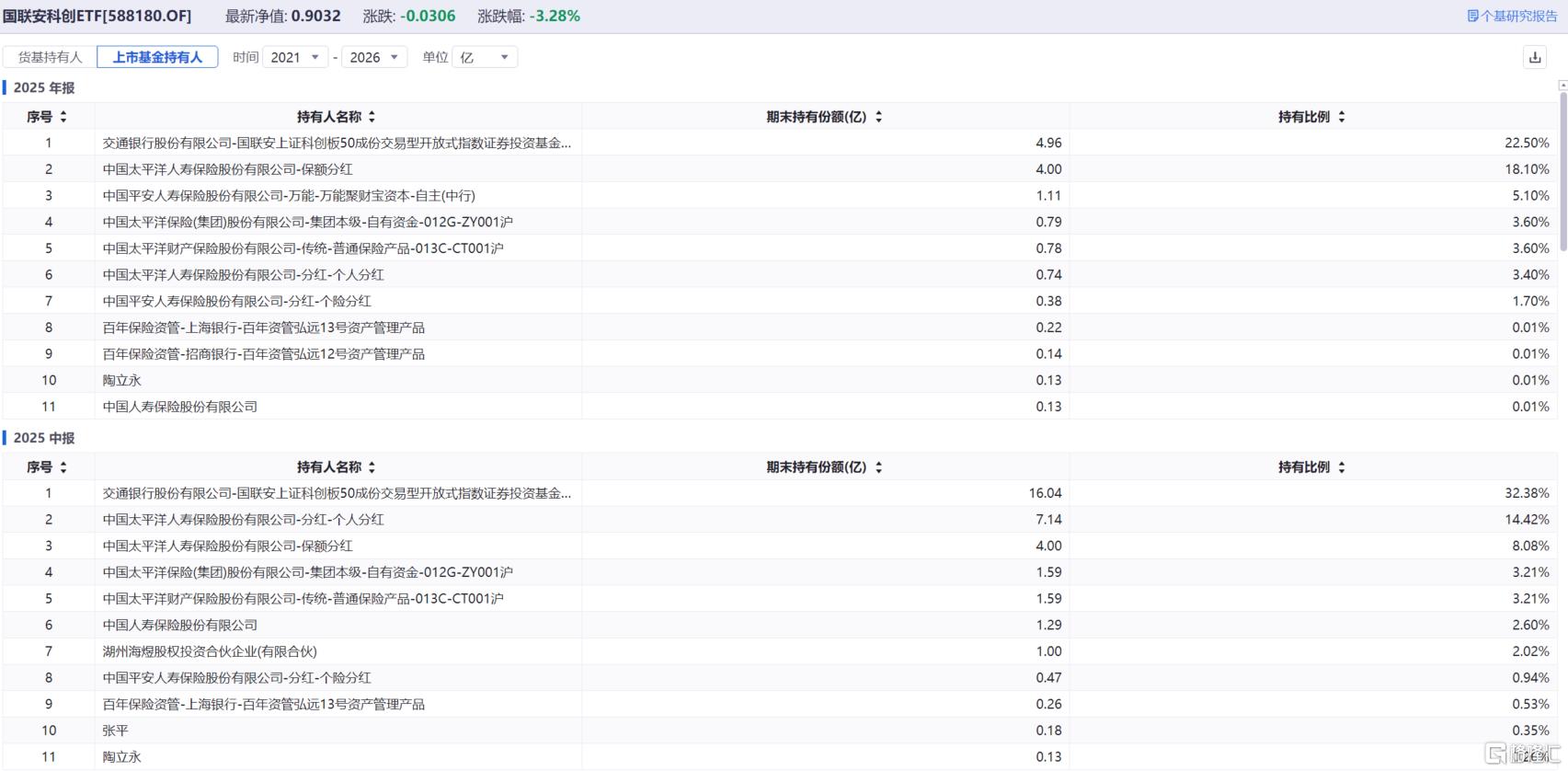Click the download/export icon button
1568x771 pixels.
[x=1535, y=57]
